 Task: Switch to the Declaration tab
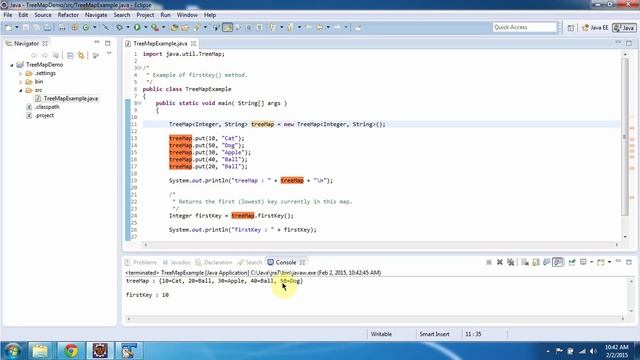point(213,262)
